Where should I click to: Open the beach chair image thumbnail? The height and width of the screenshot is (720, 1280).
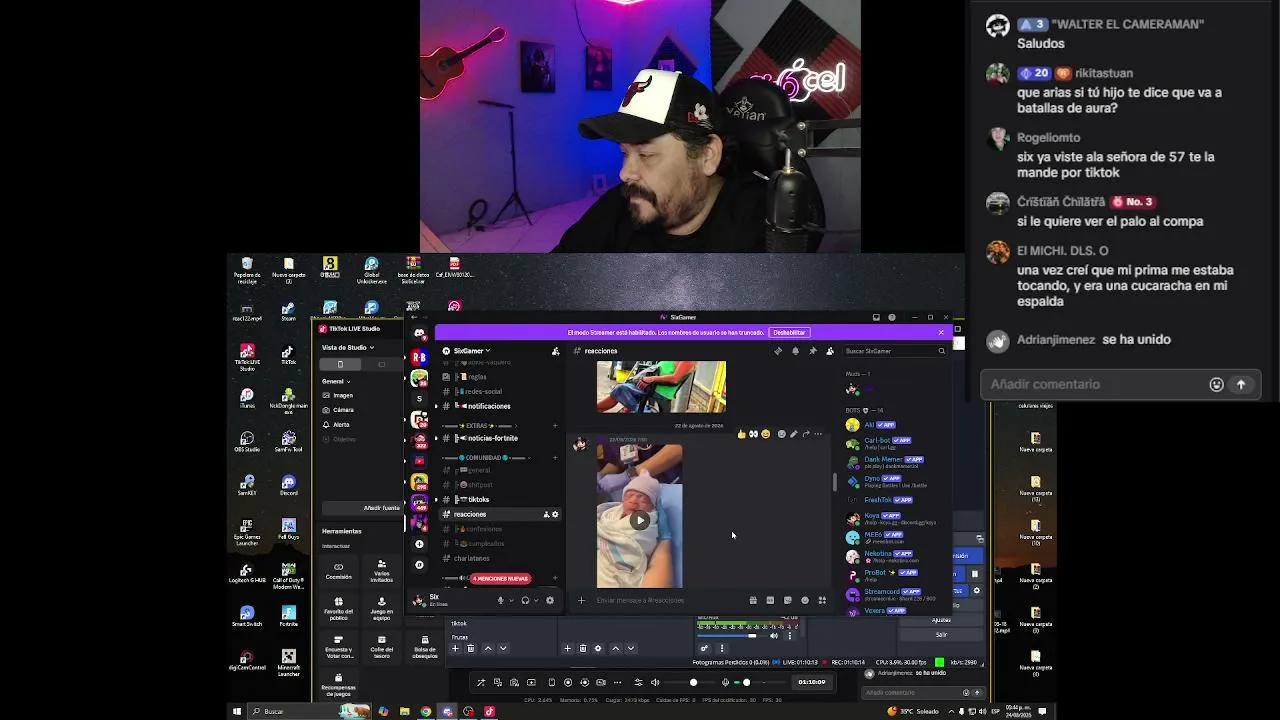point(661,387)
